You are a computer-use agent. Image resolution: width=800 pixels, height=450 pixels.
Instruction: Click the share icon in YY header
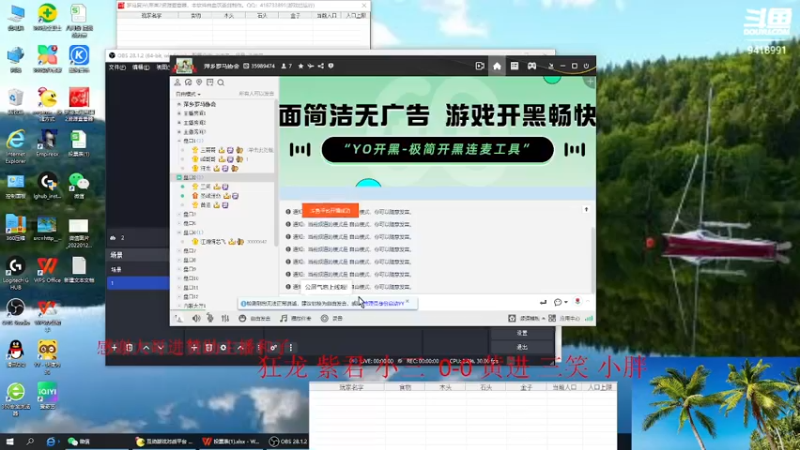(x=320, y=66)
